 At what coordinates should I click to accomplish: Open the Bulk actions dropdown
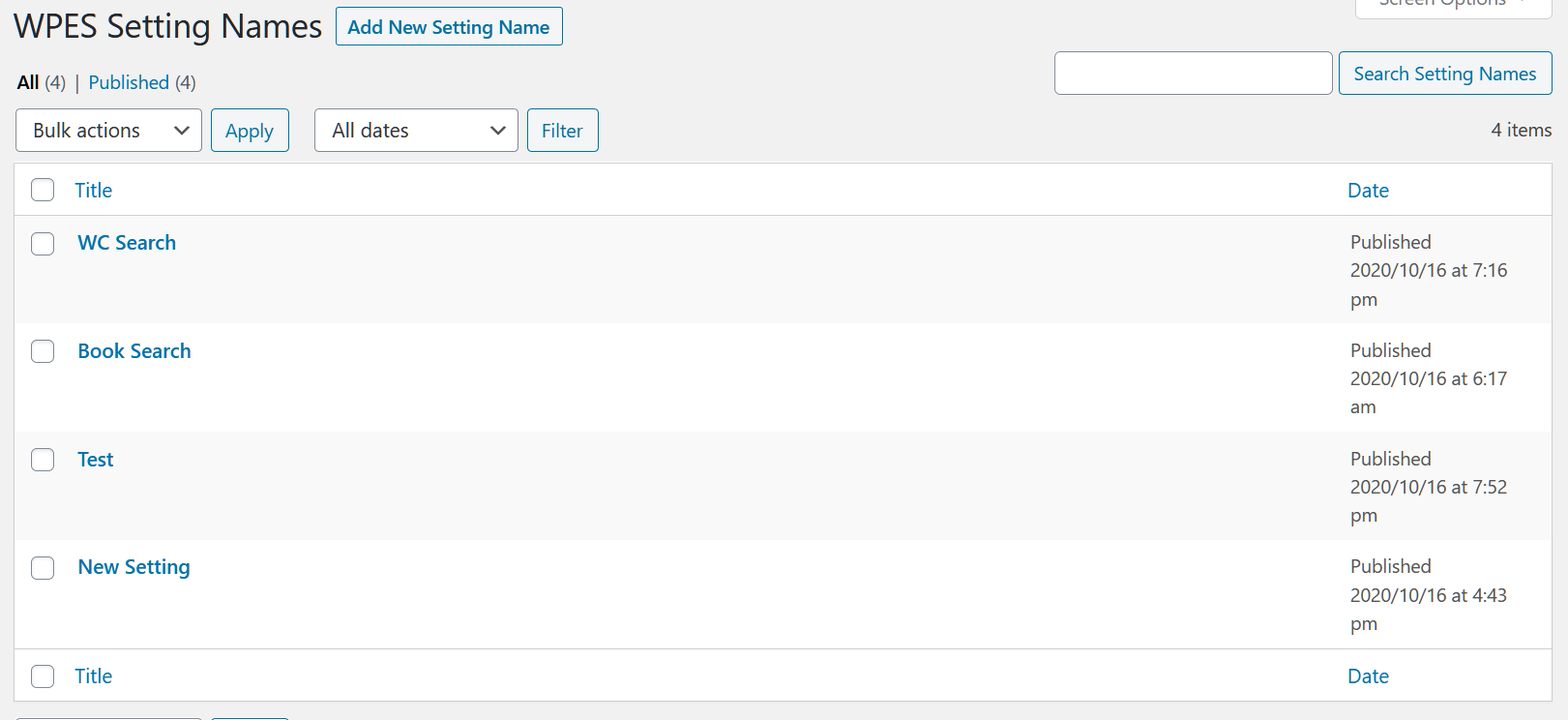click(108, 131)
